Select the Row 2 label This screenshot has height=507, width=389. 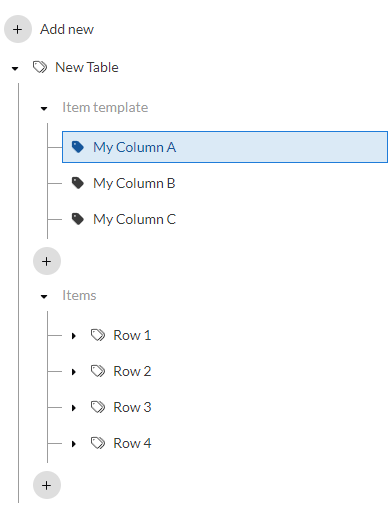[x=132, y=371]
